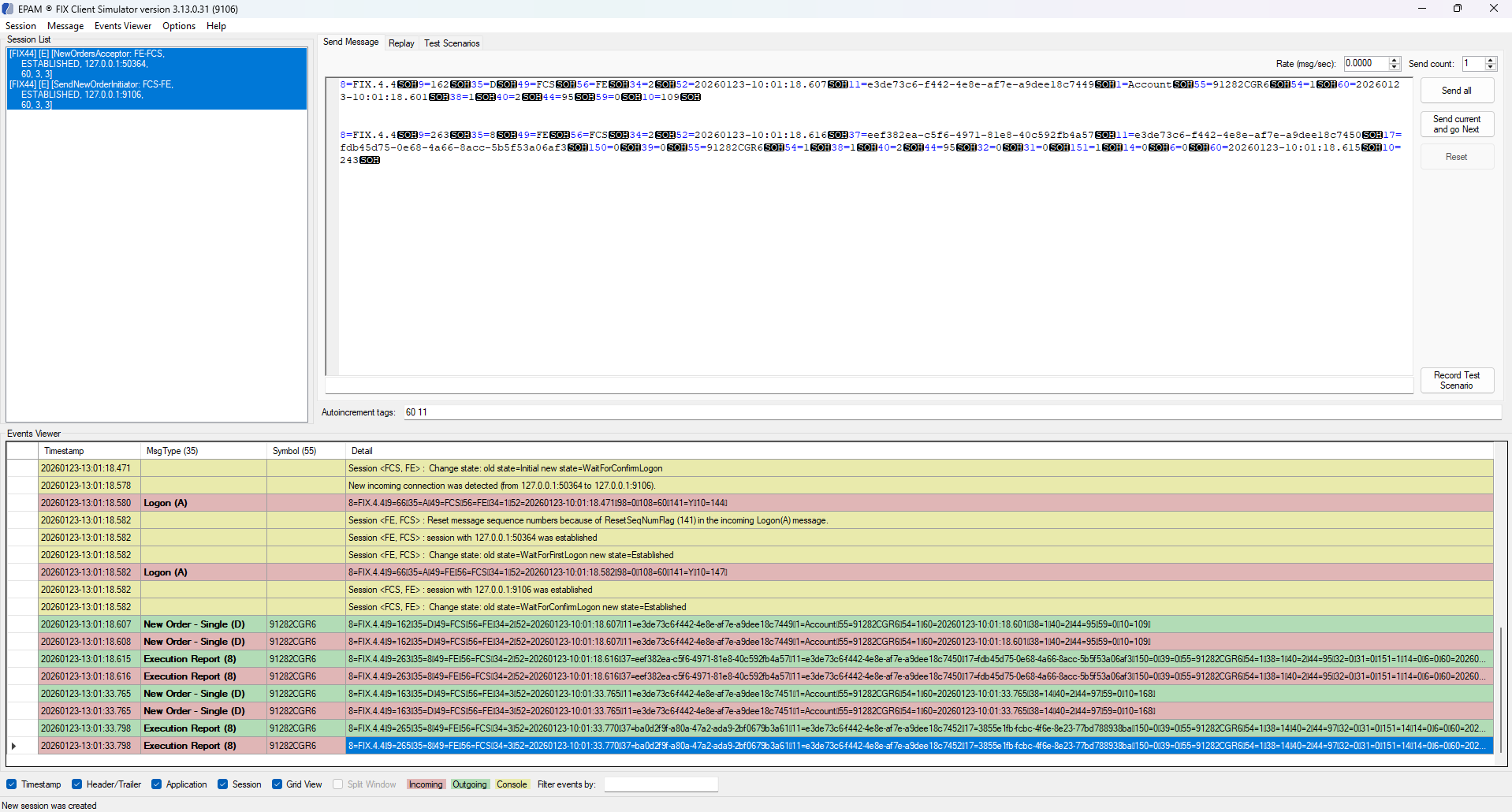Screen dimensions: 1512x812
Task: Click the Incoming color legend swatch
Action: [426, 784]
